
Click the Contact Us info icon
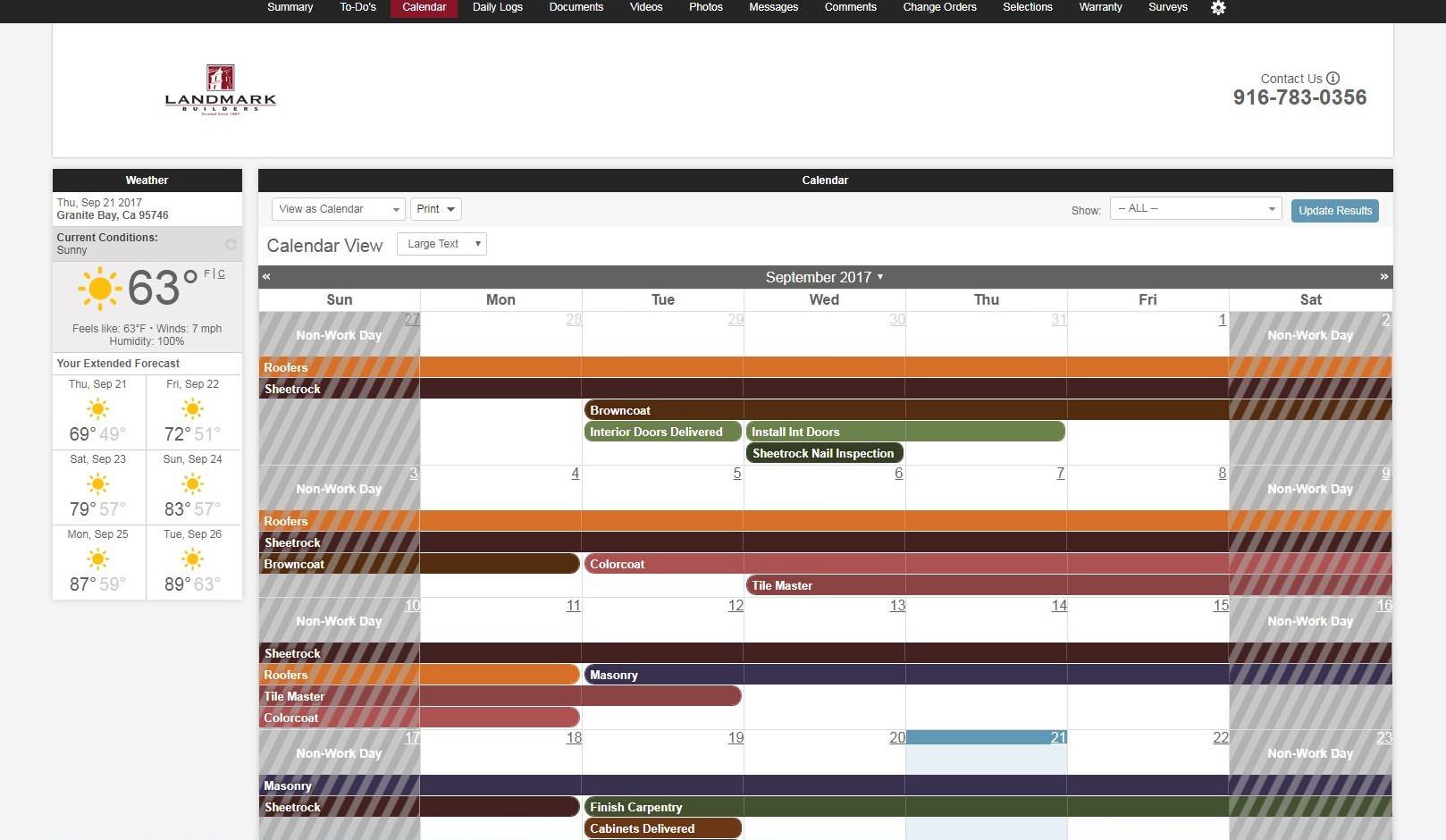(1333, 79)
